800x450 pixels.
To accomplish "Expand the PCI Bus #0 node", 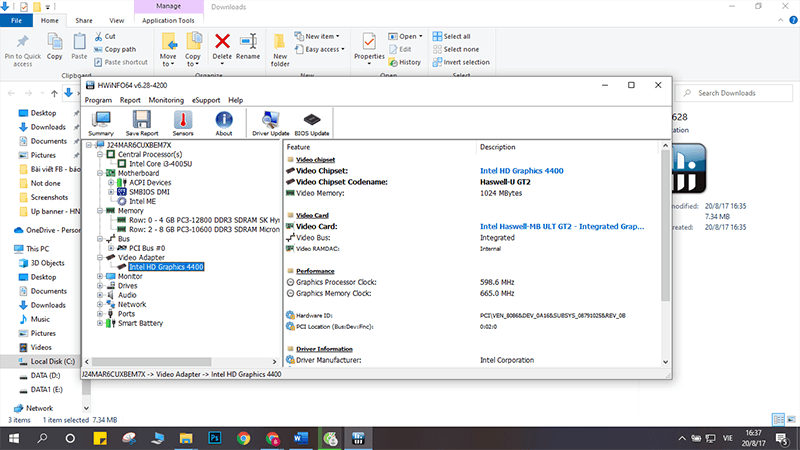I will click(111, 248).
